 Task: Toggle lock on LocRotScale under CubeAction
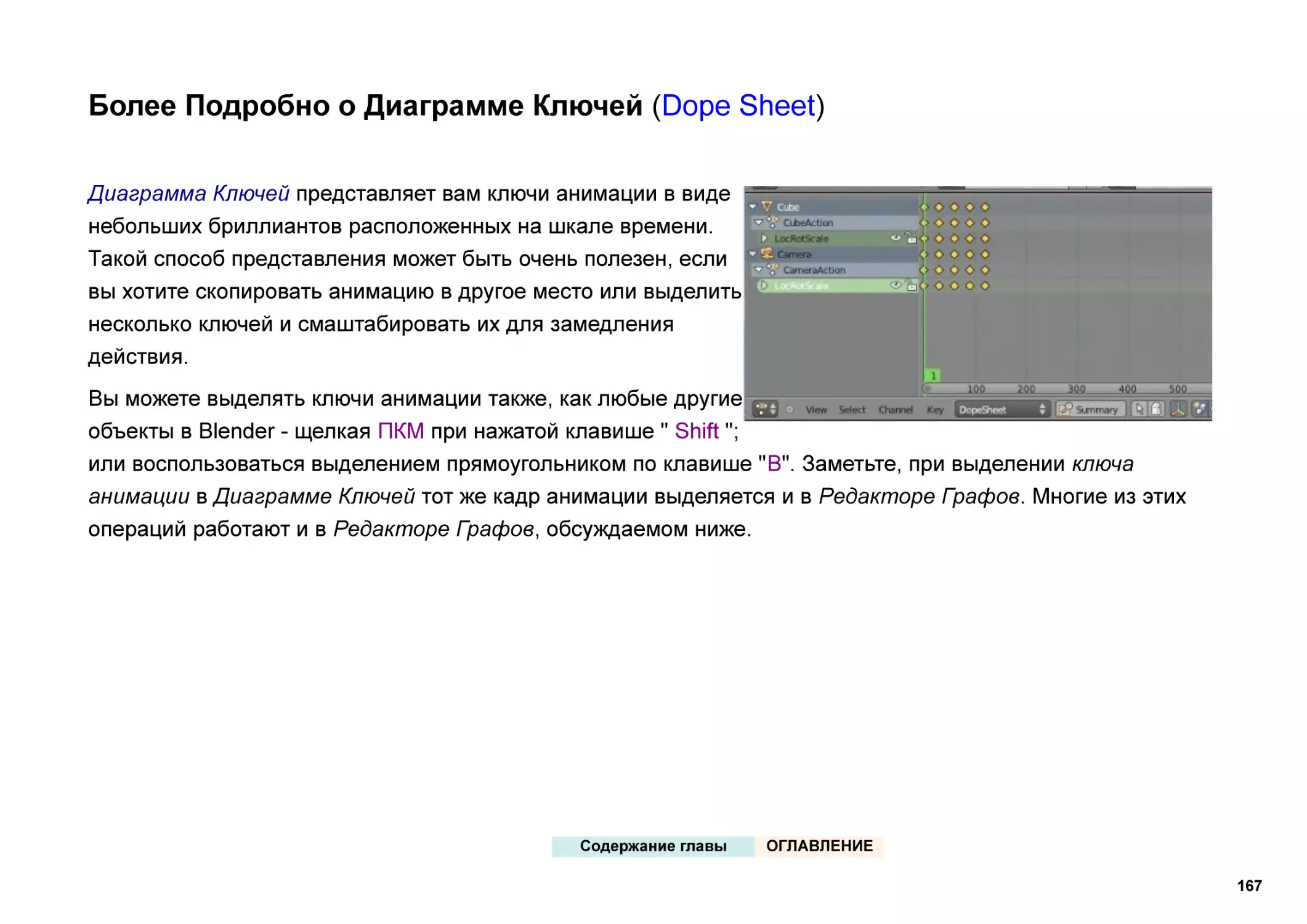coord(910,238)
